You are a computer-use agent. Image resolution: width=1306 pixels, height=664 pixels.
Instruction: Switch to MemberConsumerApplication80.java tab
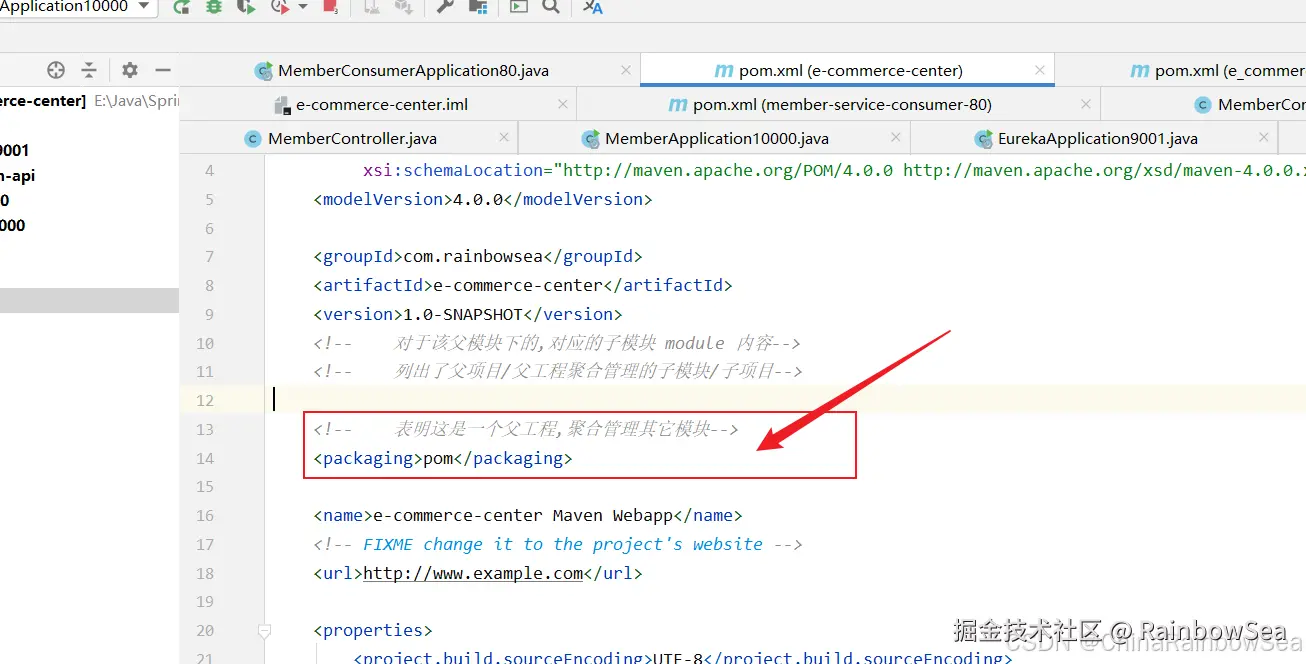coord(413,71)
